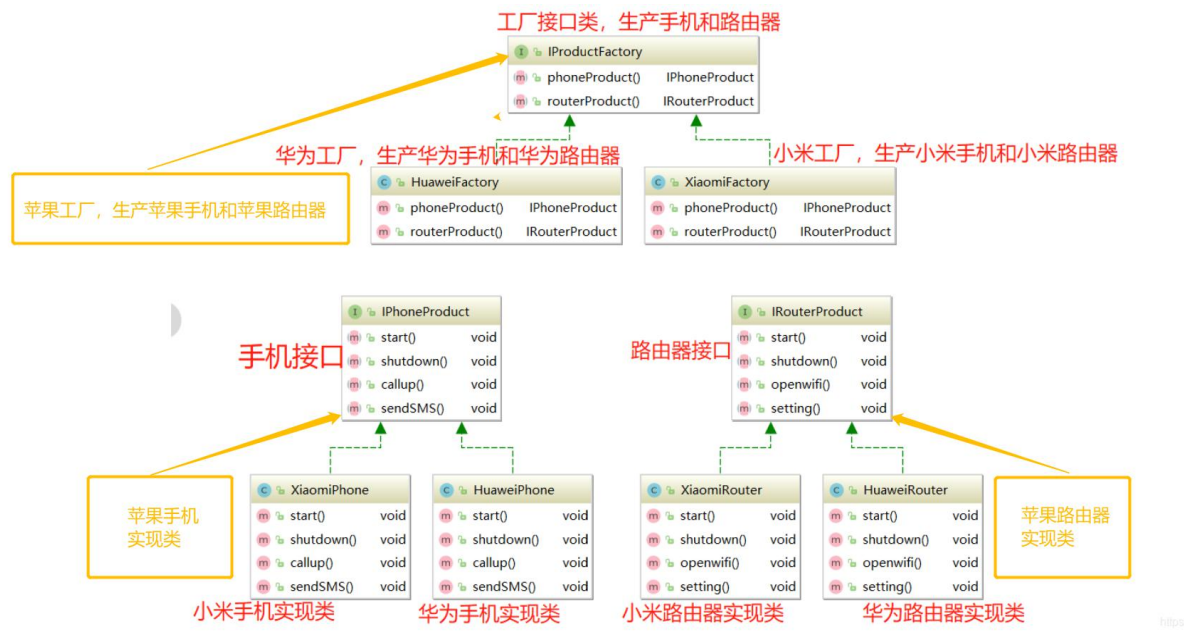
Task: Click method icon beside start() in XiaomiPhone
Action: pyautogui.click(x=264, y=516)
